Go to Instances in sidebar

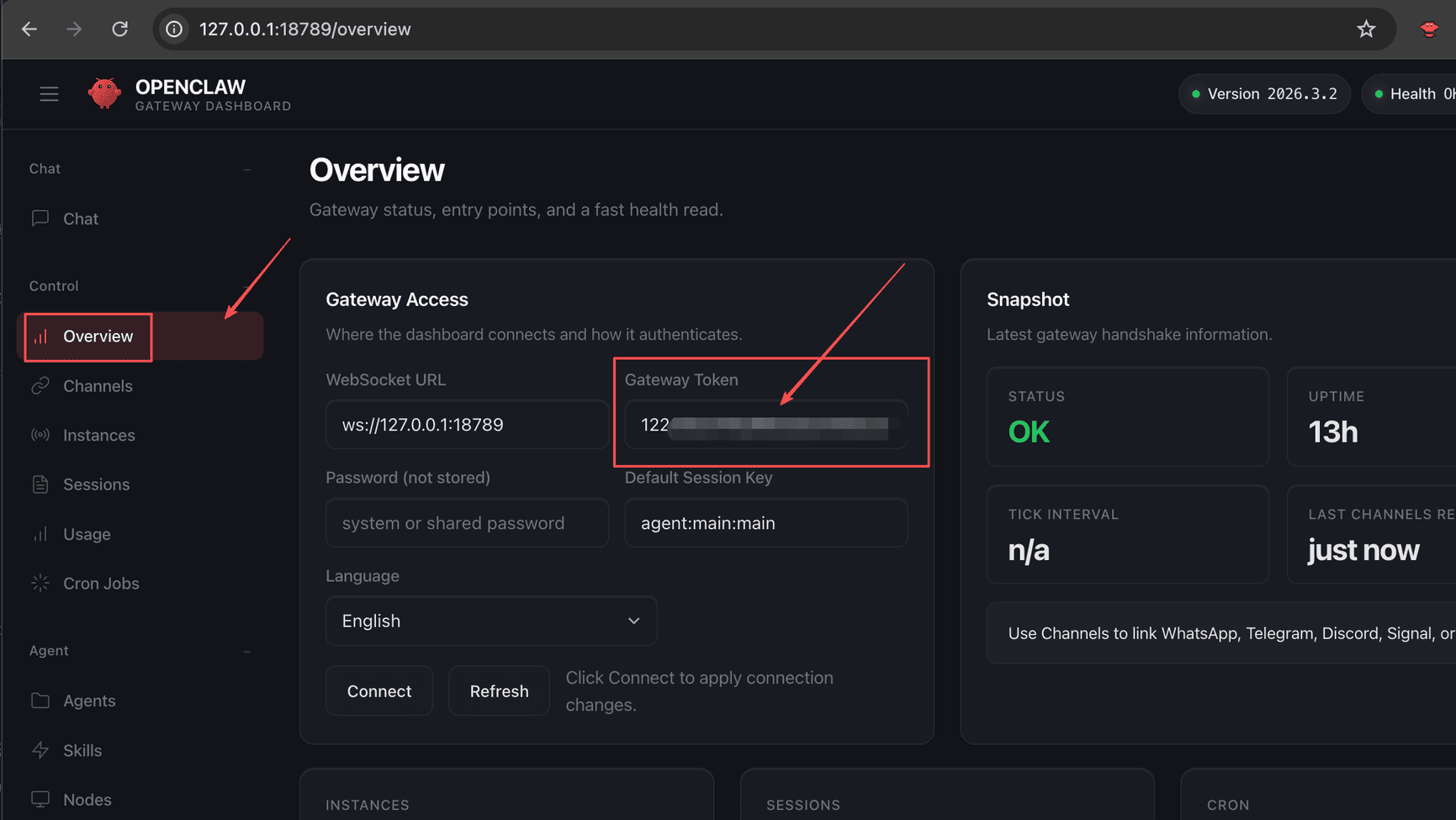98,436
